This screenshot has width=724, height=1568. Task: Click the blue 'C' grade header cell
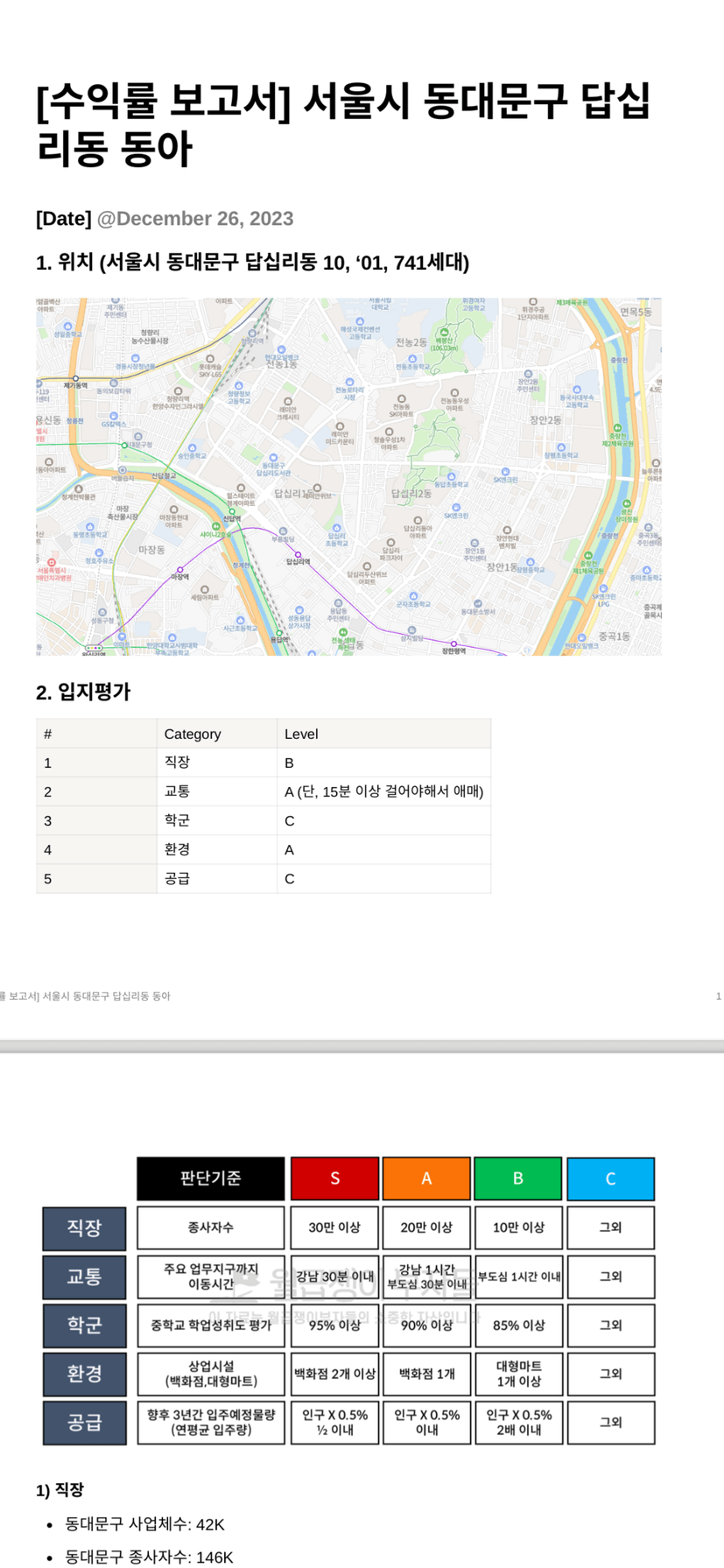point(610,1178)
